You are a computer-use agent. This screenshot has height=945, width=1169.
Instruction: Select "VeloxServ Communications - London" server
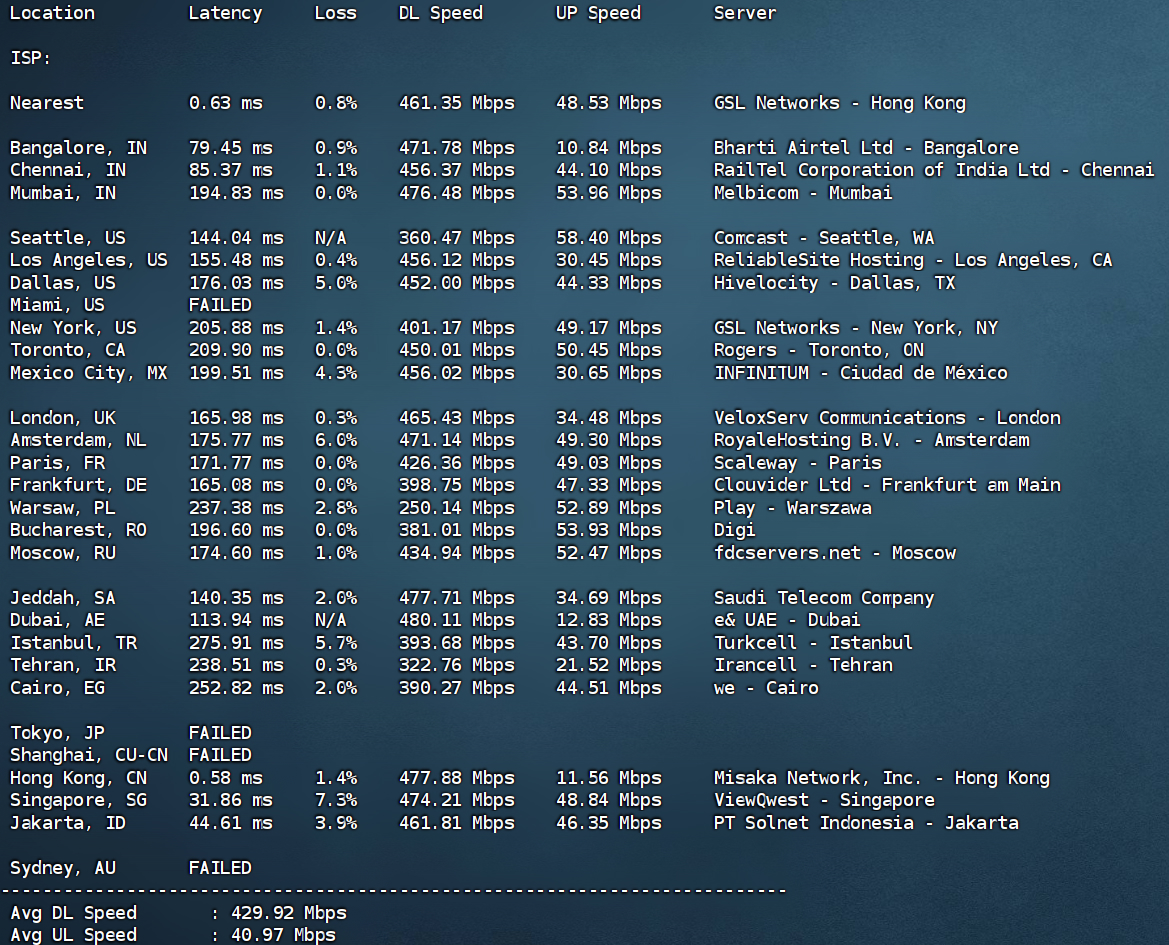[887, 418]
